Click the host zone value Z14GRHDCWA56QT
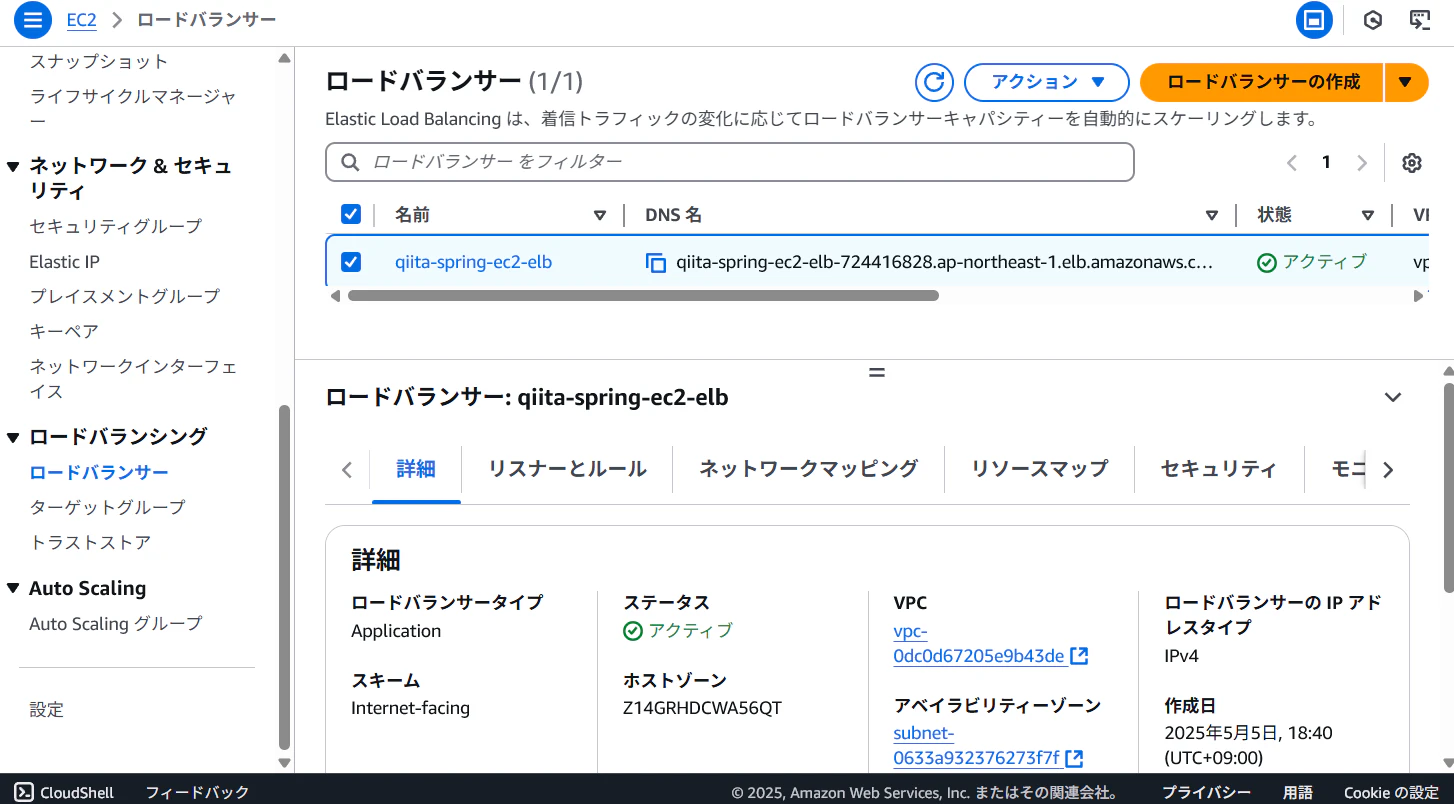The height and width of the screenshot is (804, 1454). tap(702, 708)
